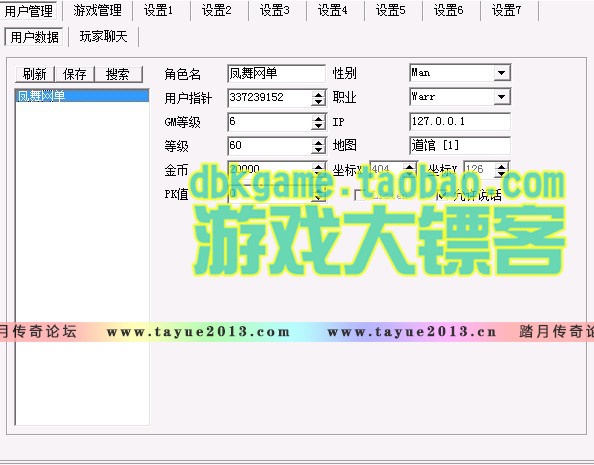594x465 pixels.
Task: Open the 职业 dropdown showing Warr
Action: tap(460, 97)
